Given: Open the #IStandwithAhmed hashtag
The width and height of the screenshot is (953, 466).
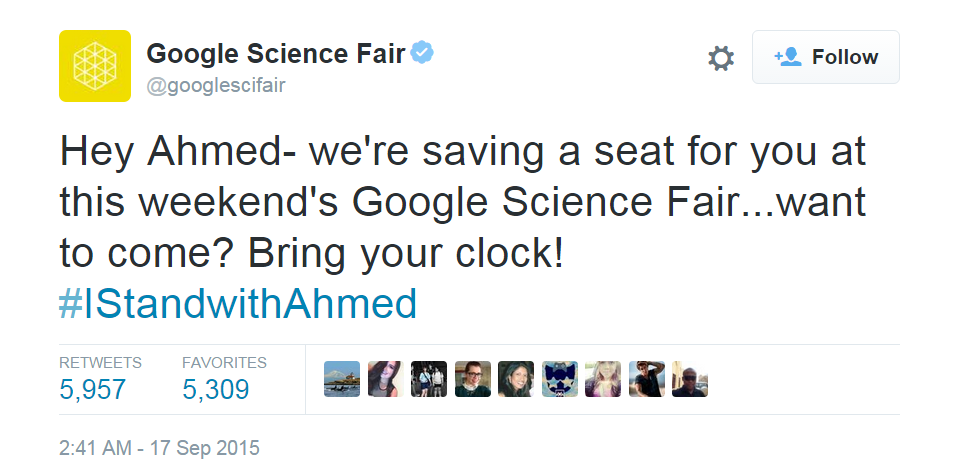Looking at the screenshot, I should pyautogui.click(x=238, y=304).
